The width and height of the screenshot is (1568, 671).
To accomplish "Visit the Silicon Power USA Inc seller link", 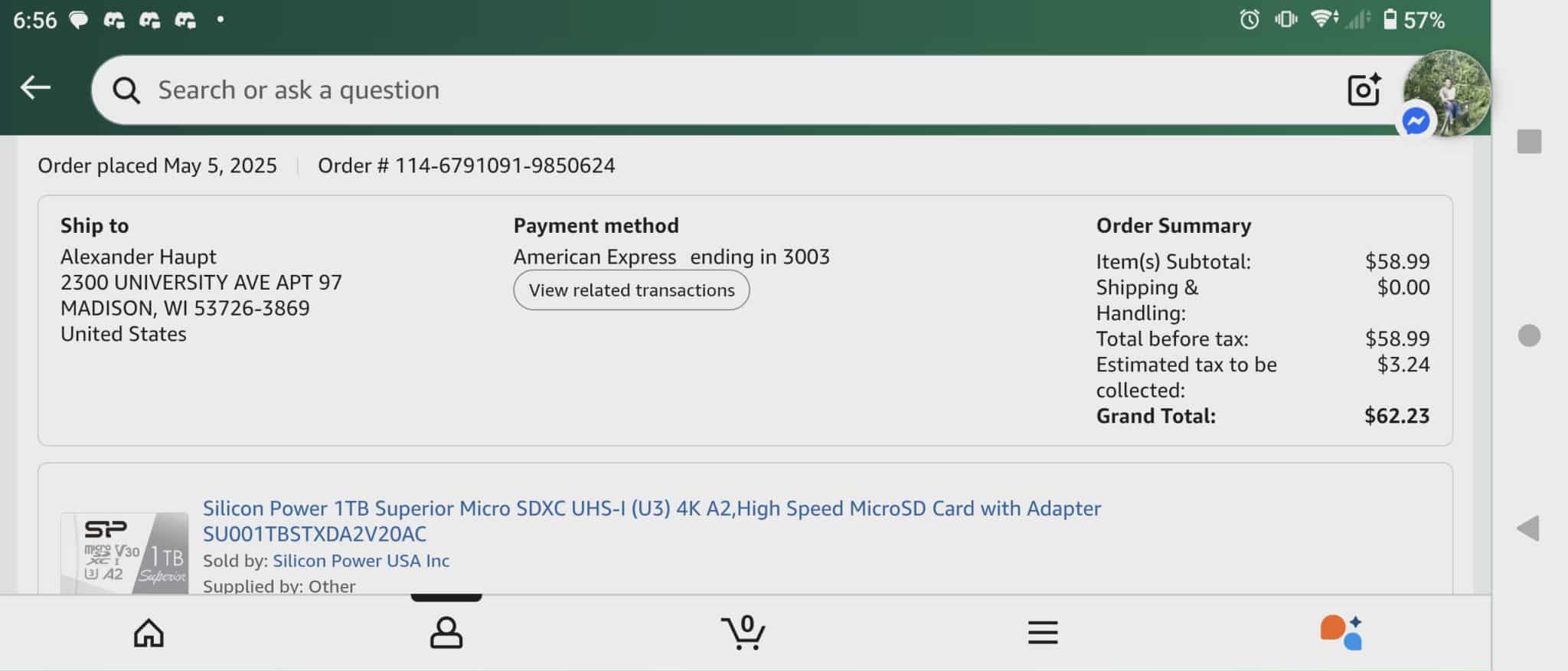I will pos(361,561).
